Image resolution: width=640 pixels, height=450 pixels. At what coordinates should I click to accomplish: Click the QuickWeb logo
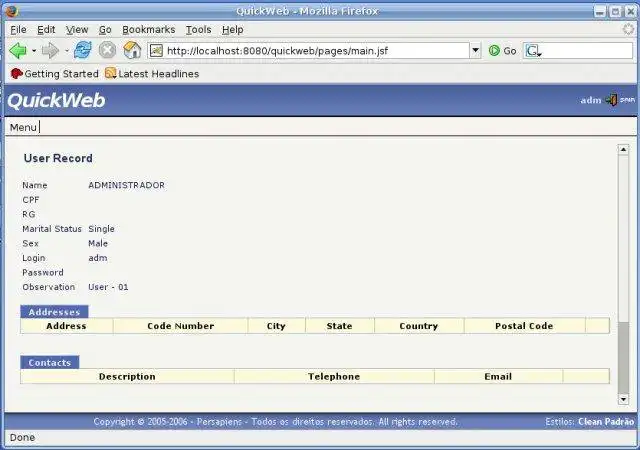56,100
